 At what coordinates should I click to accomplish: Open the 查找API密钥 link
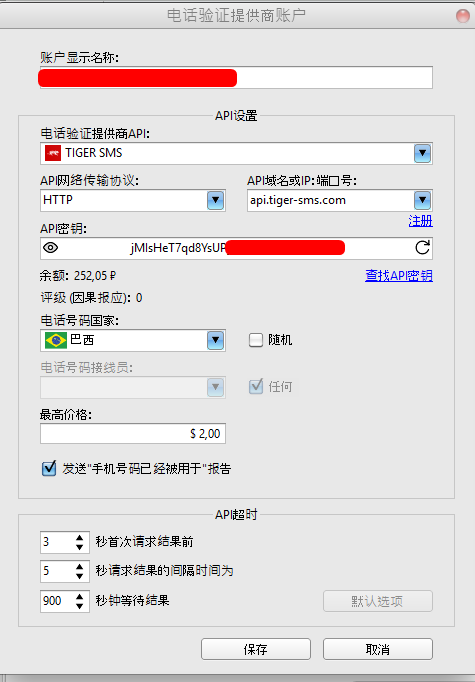click(399, 275)
